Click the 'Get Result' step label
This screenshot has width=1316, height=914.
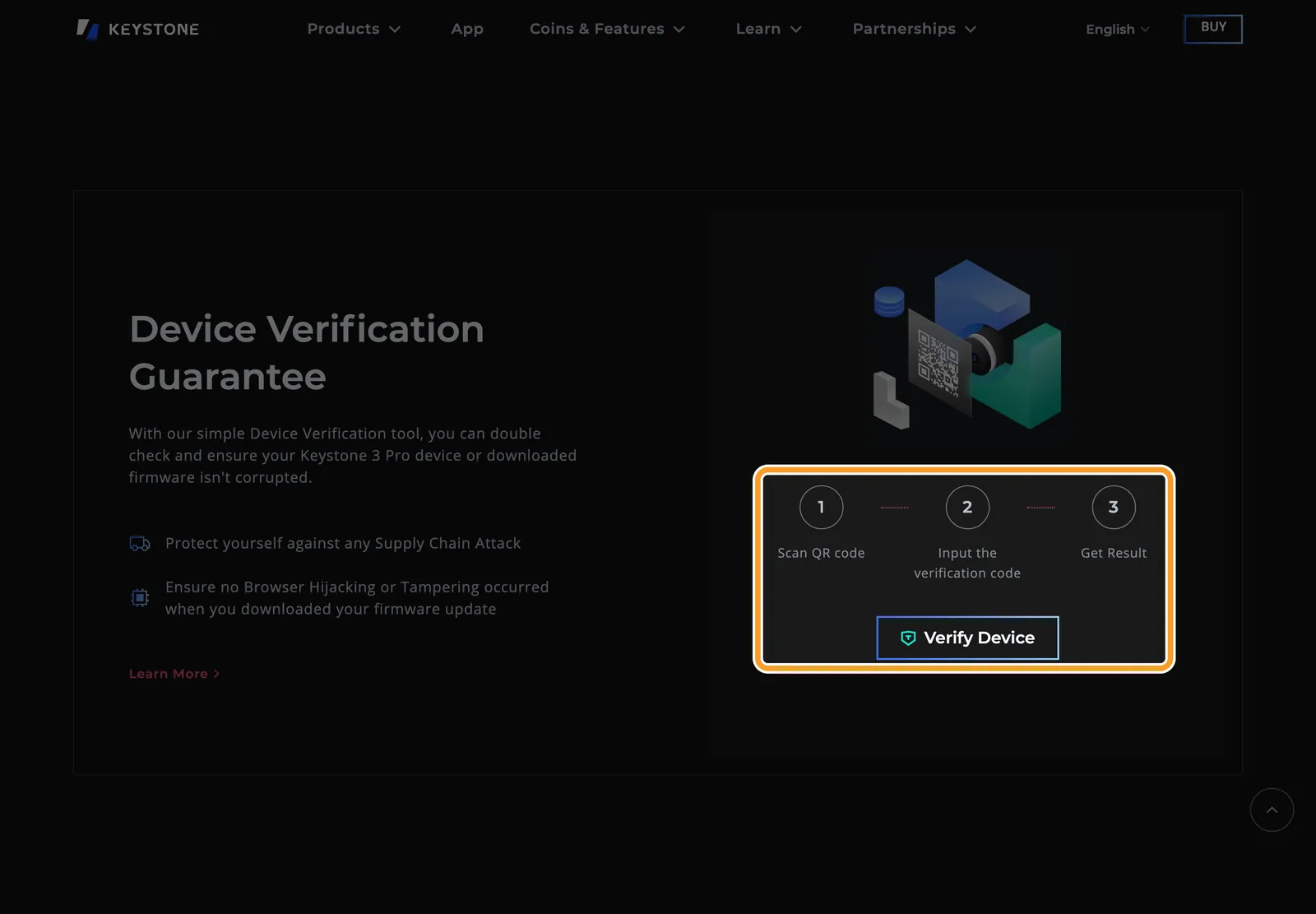1114,553
